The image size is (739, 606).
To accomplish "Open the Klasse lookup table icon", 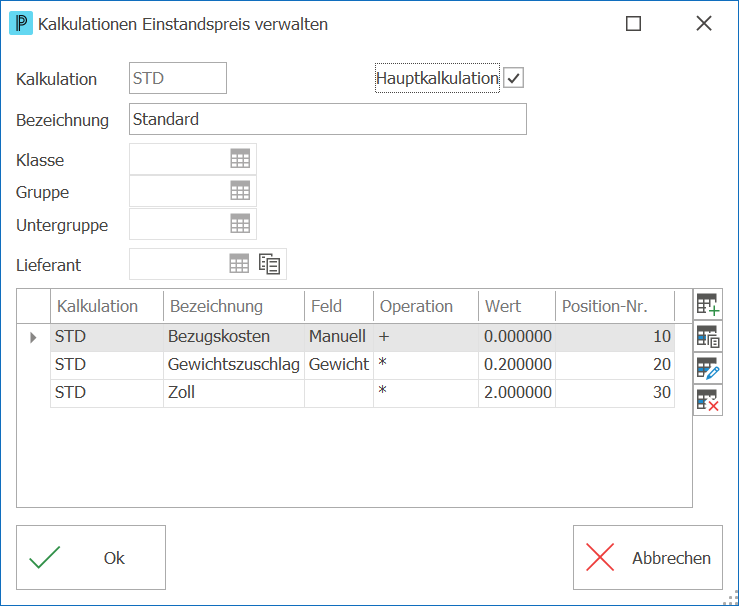I will (240, 159).
